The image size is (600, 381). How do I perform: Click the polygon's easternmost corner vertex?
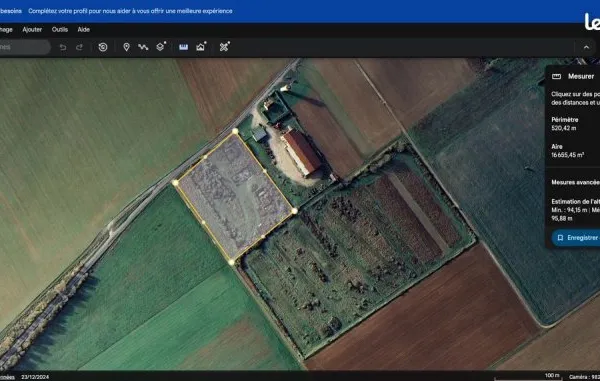click(294, 211)
